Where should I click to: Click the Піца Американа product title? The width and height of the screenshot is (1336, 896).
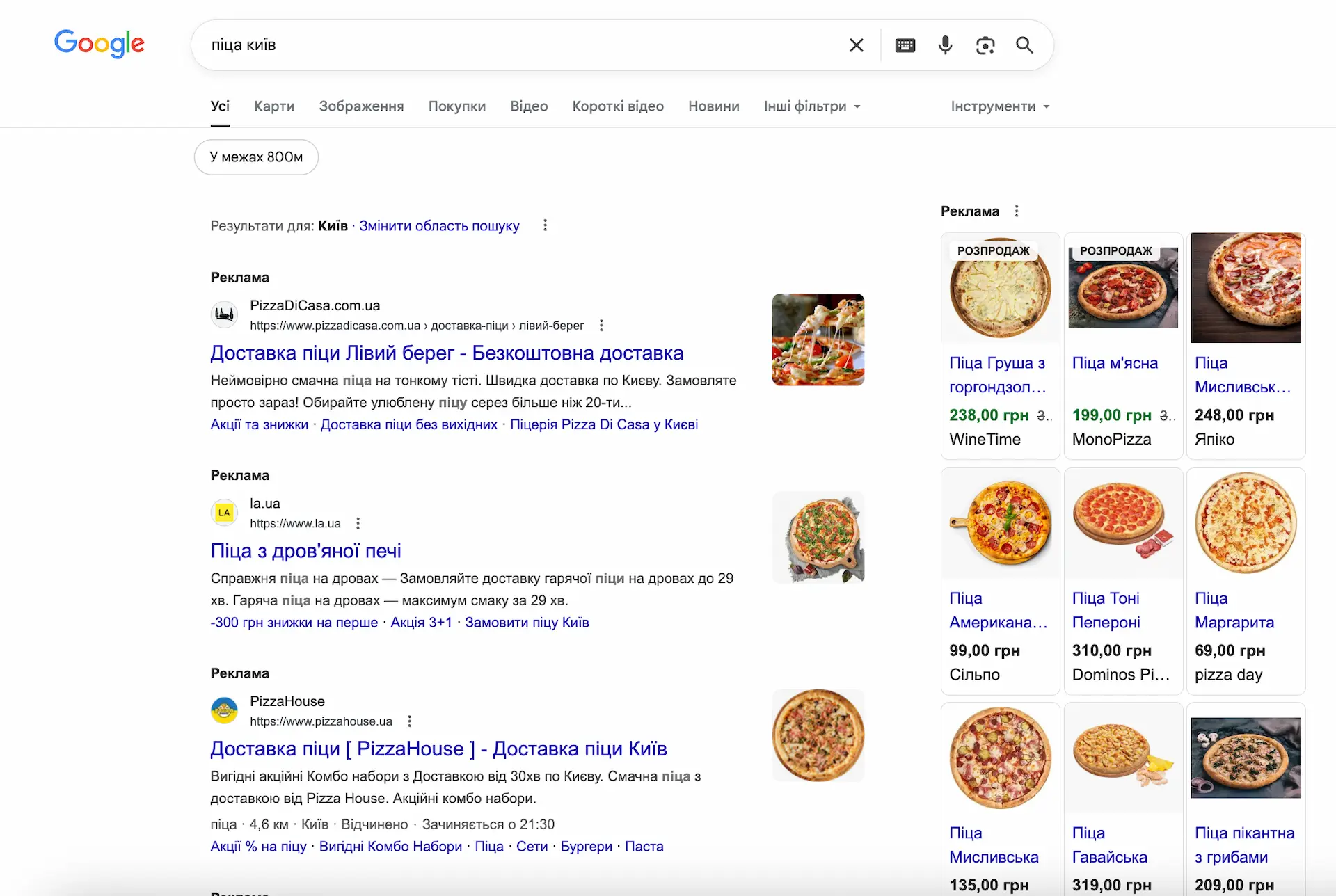point(999,611)
